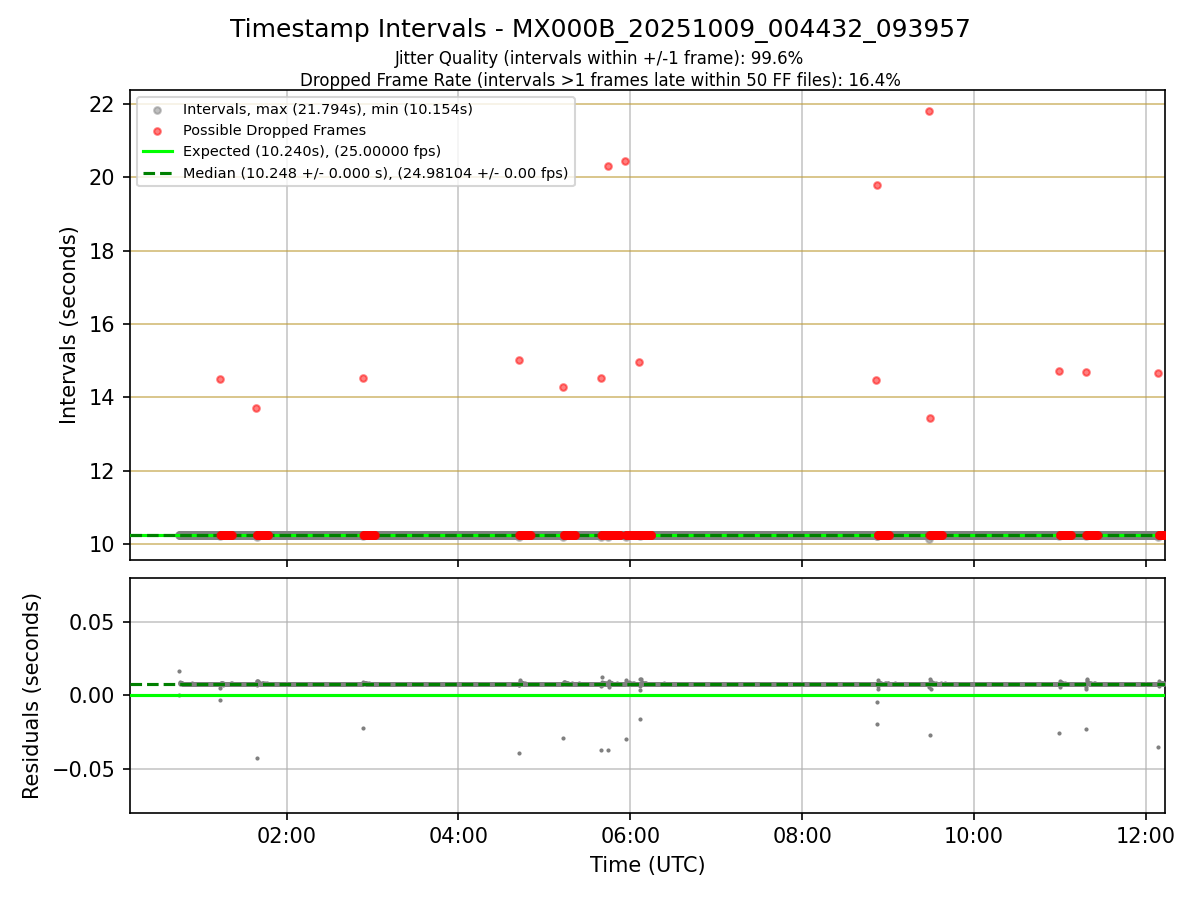
Task: Click the gray dot marker in the legend
Action: [157, 109]
